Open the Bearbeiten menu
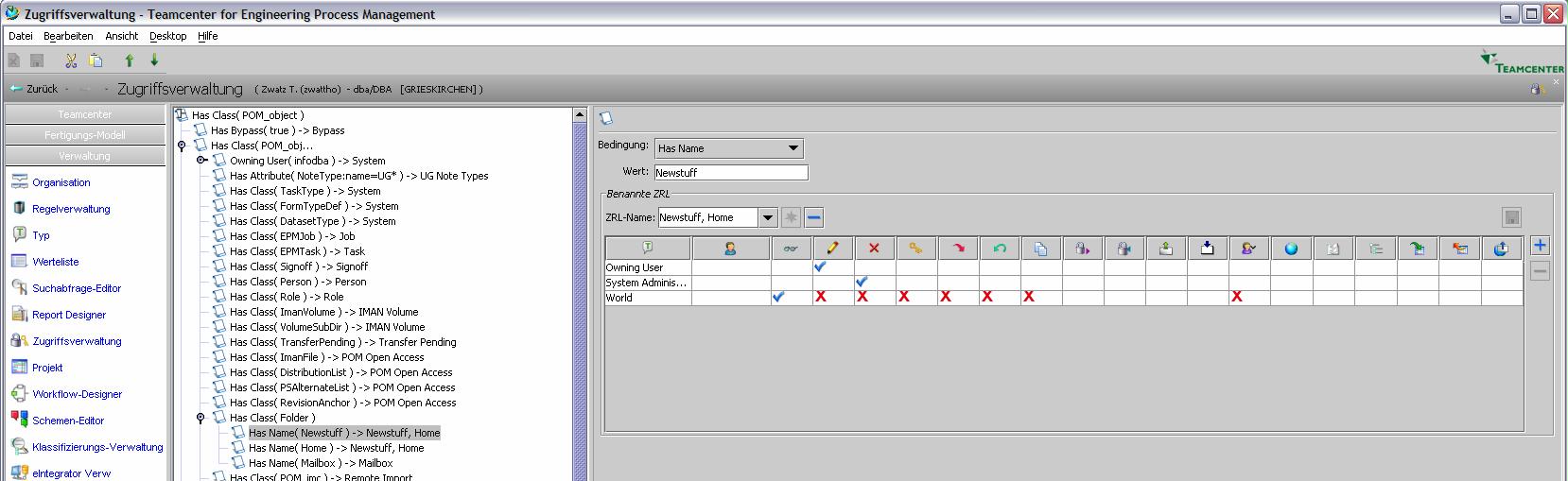 68,36
